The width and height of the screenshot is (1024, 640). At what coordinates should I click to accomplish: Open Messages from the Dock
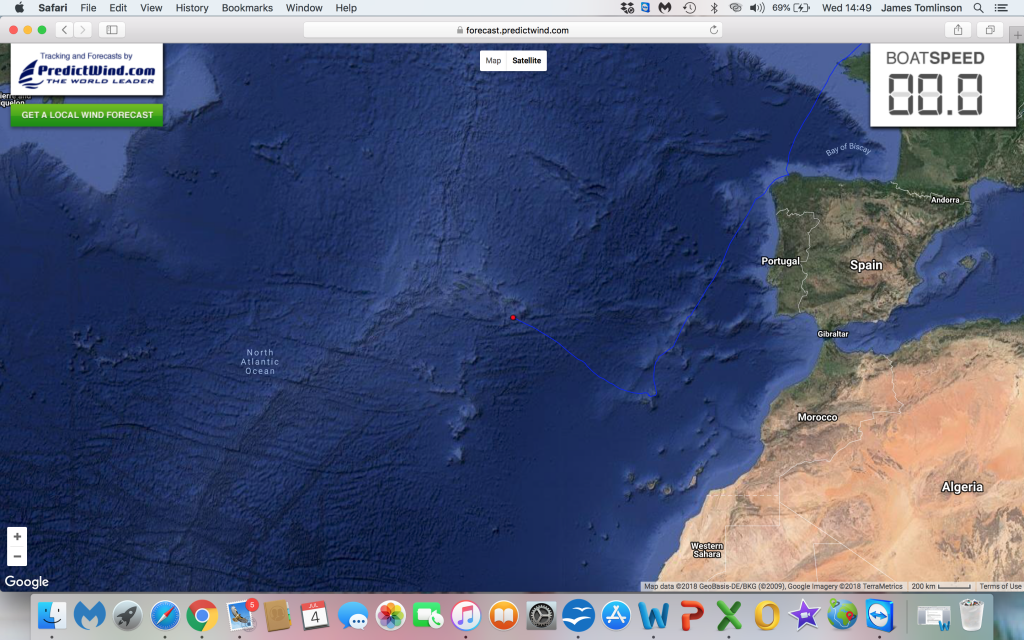click(353, 615)
